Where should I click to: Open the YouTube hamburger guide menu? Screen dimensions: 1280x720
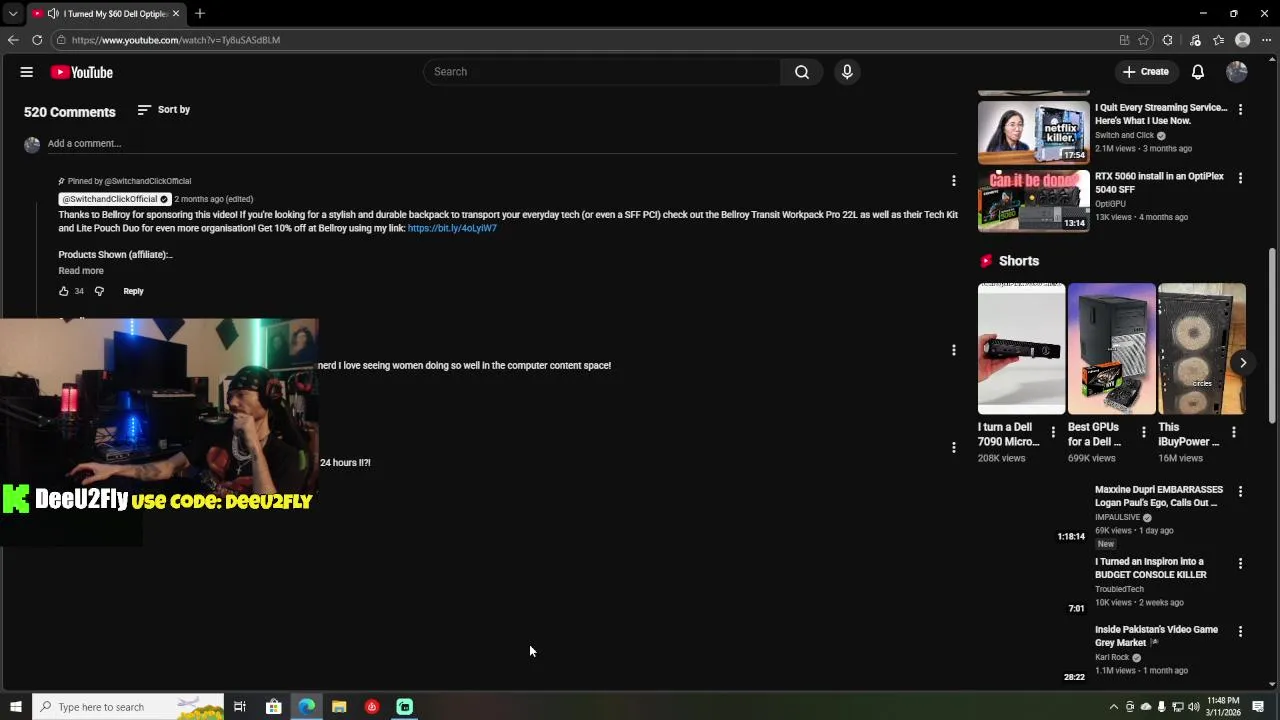point(27,72)
